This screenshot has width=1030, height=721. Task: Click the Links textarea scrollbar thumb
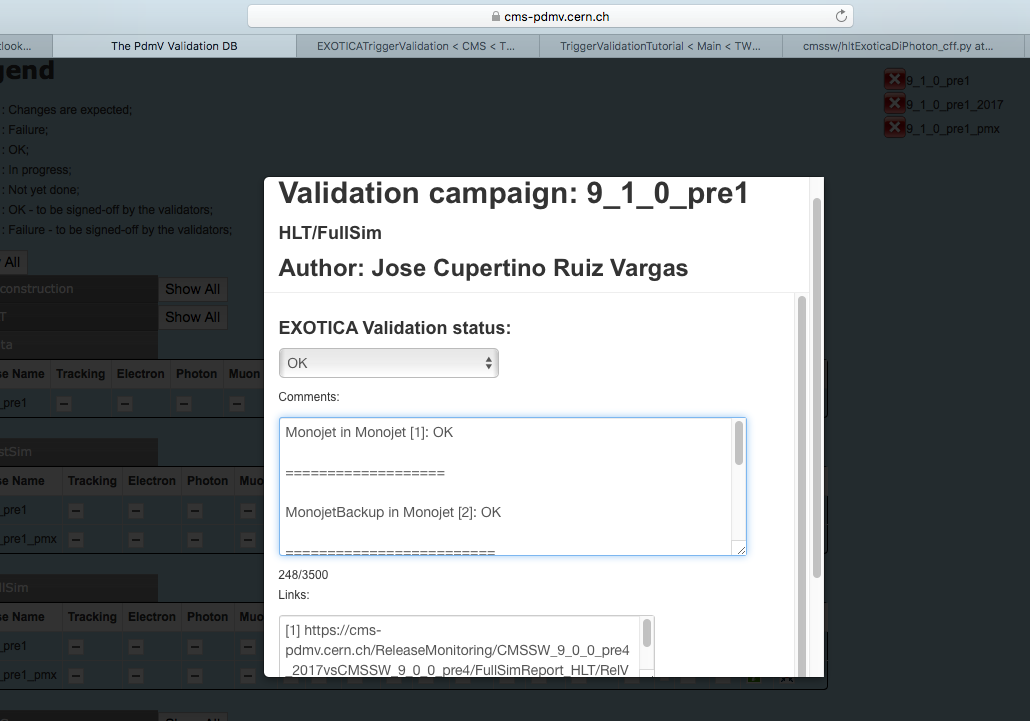[x=647, y=633]
